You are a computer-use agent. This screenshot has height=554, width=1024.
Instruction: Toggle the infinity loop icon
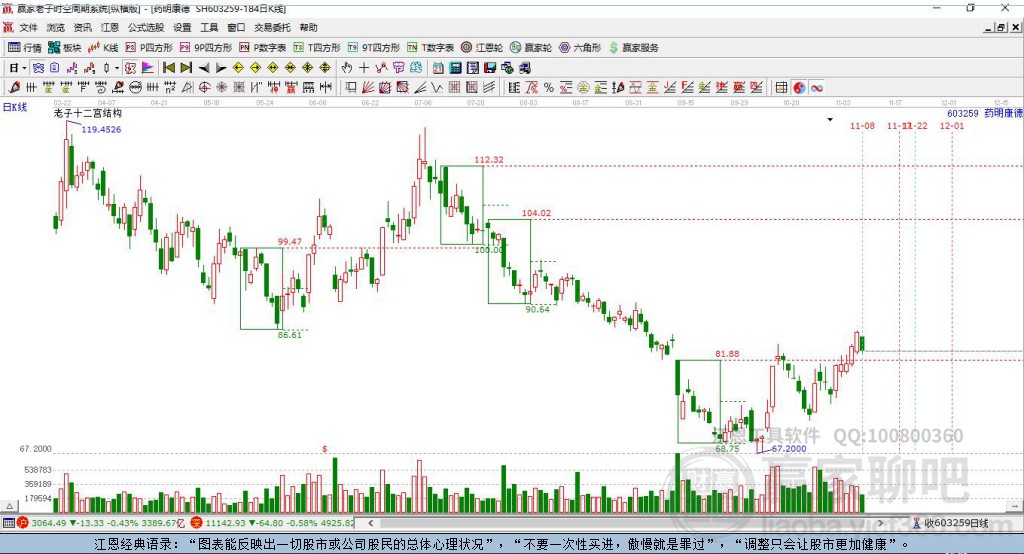point(816,88)
